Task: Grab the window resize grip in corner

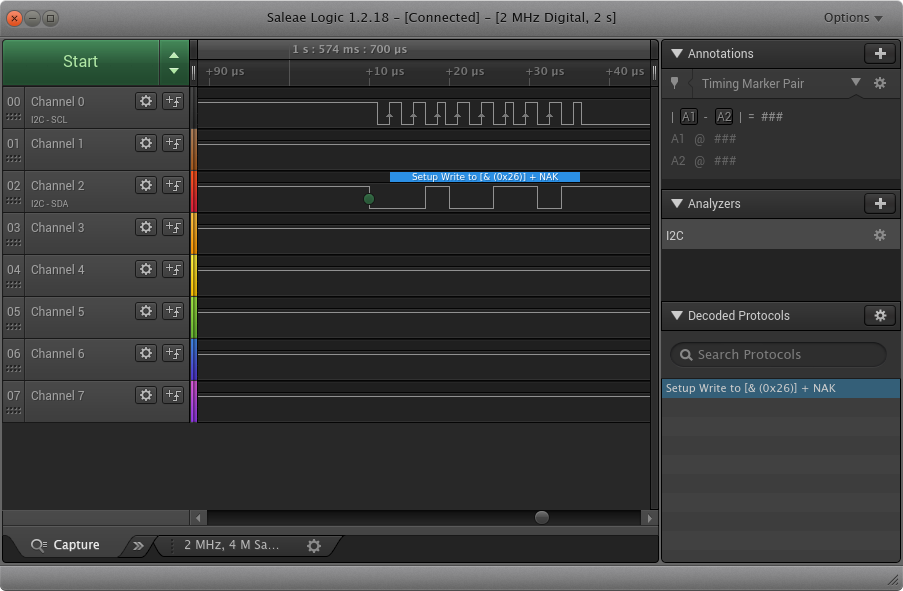Action: tap(893, 581)
